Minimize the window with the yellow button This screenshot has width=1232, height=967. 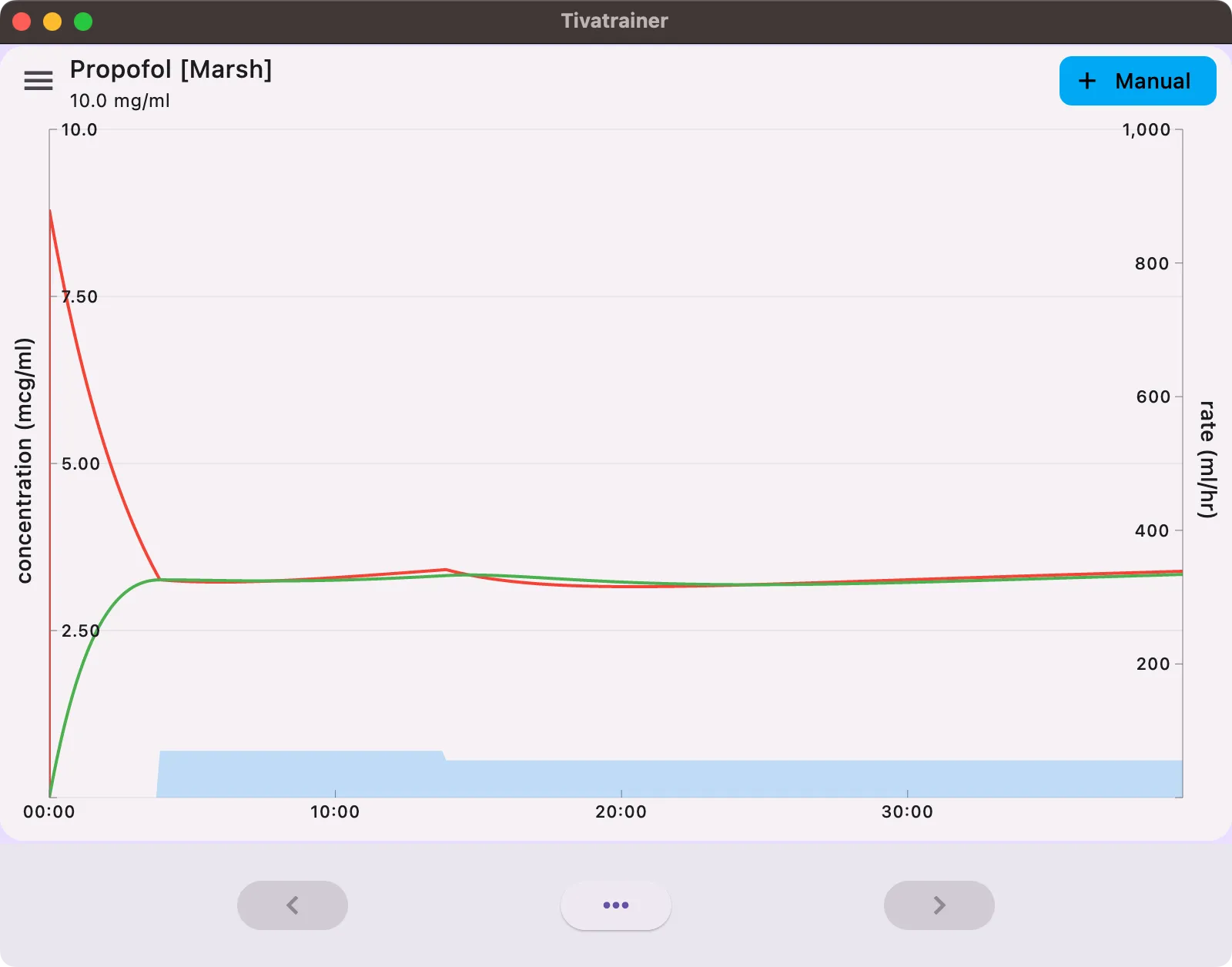click(x=52, y=22)
